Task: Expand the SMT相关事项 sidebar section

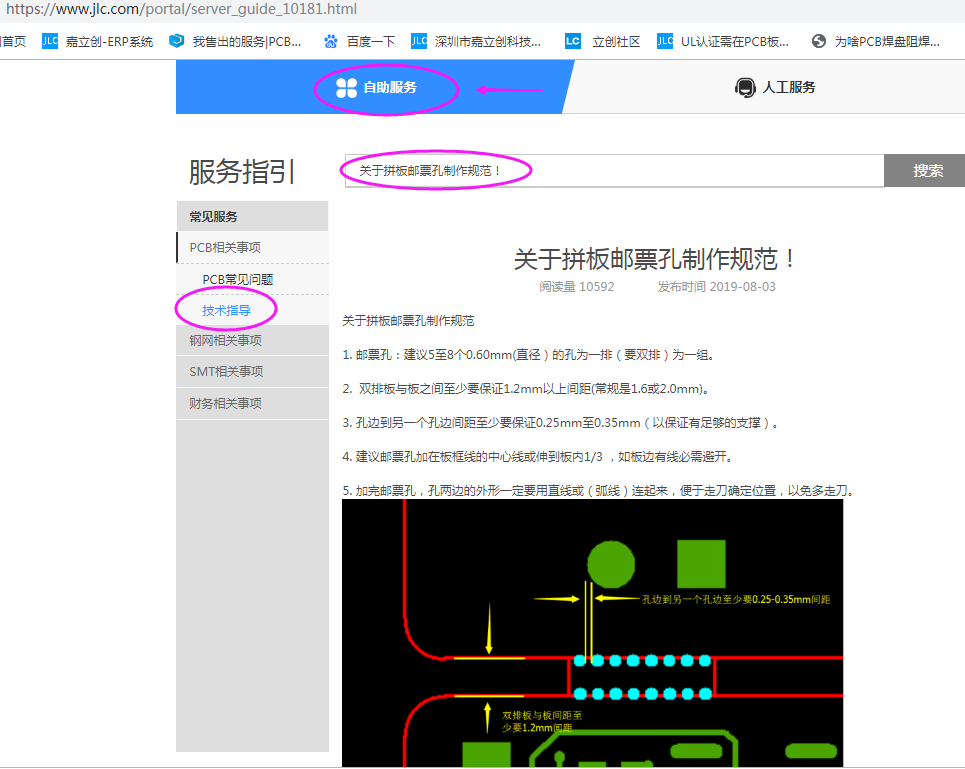Action: [x=226, y=372]
